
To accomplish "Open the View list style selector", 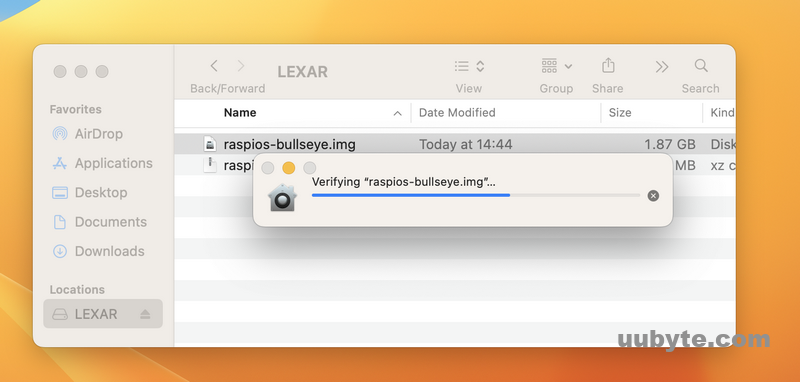I will coord(469,66).
